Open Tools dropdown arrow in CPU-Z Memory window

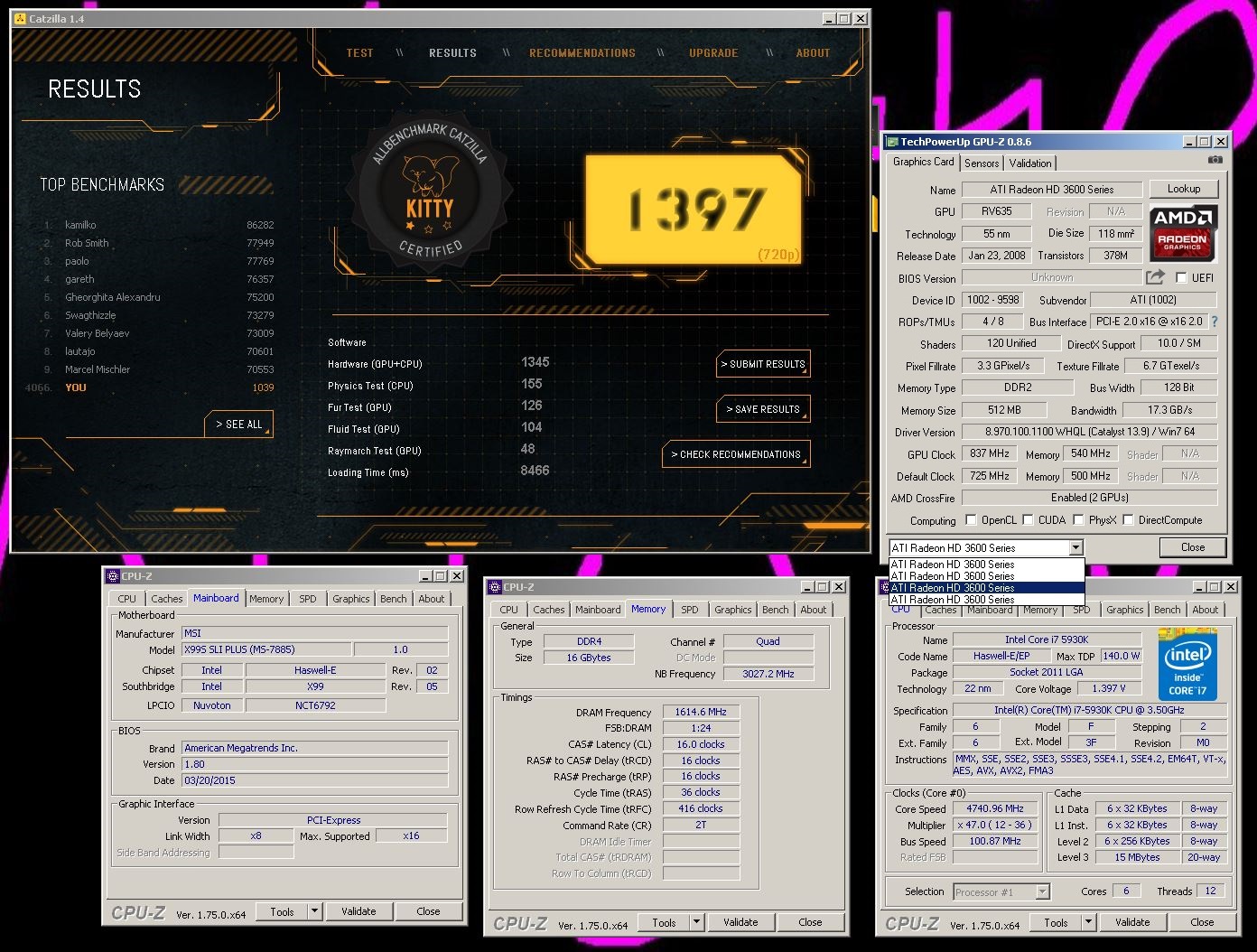tap(697, 922)
